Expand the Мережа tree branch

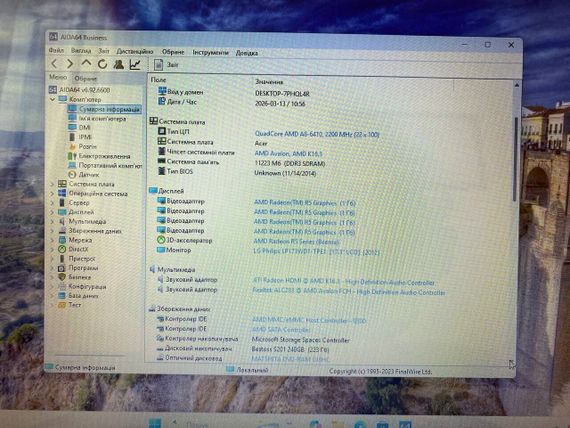click(52, 240)
